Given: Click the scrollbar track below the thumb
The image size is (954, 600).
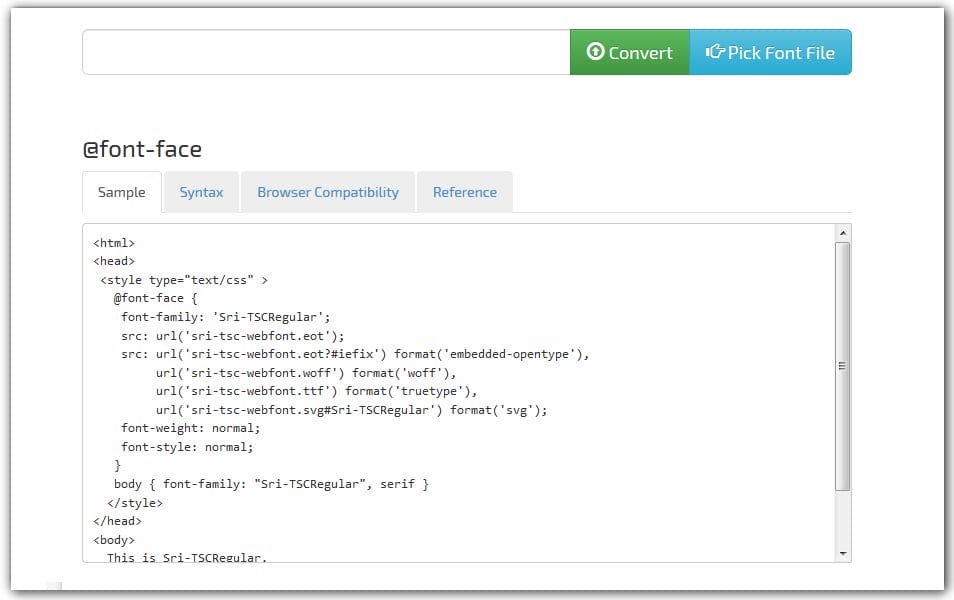Looking at the screenshot, I should coord(843,518).
